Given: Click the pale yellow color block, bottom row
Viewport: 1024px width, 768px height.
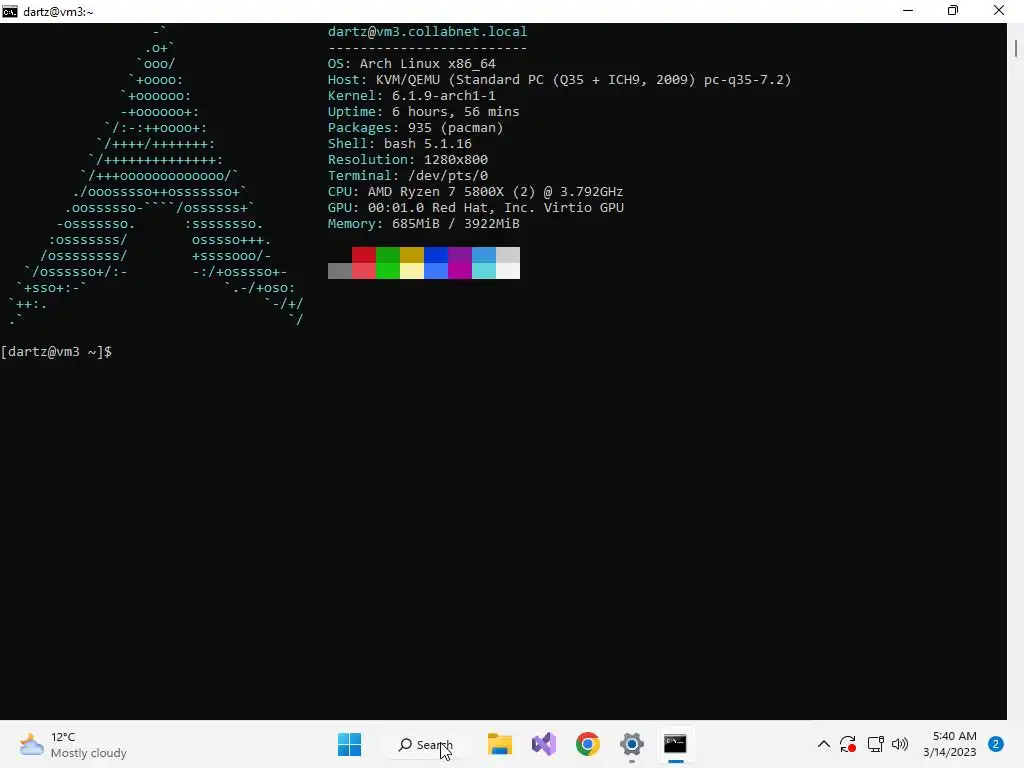Looking at the screenshot, I should [412, 271].
